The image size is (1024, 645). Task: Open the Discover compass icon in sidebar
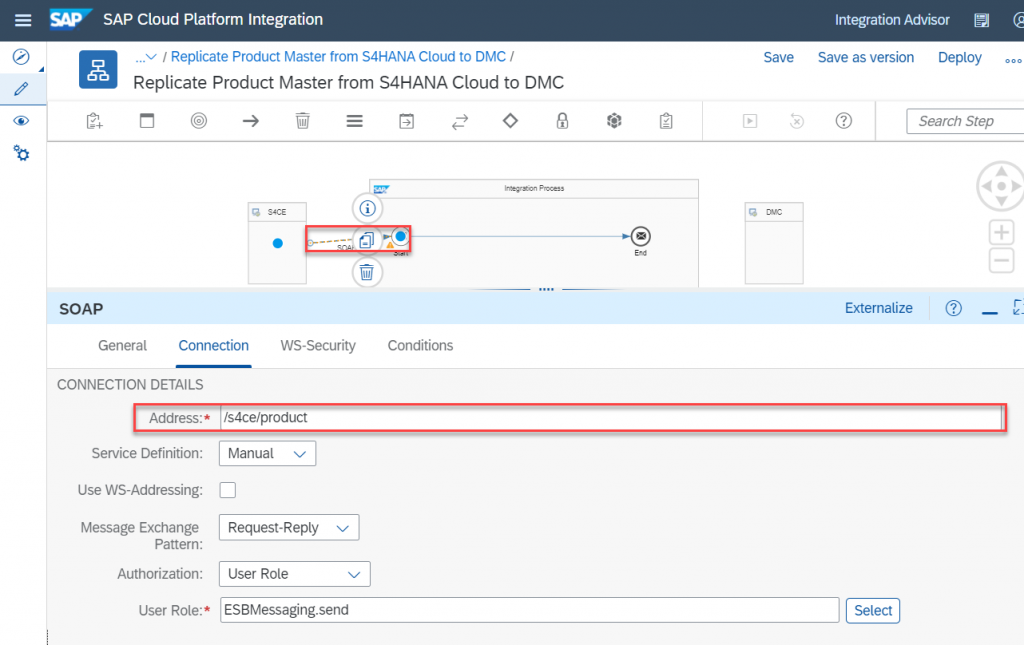21,57
